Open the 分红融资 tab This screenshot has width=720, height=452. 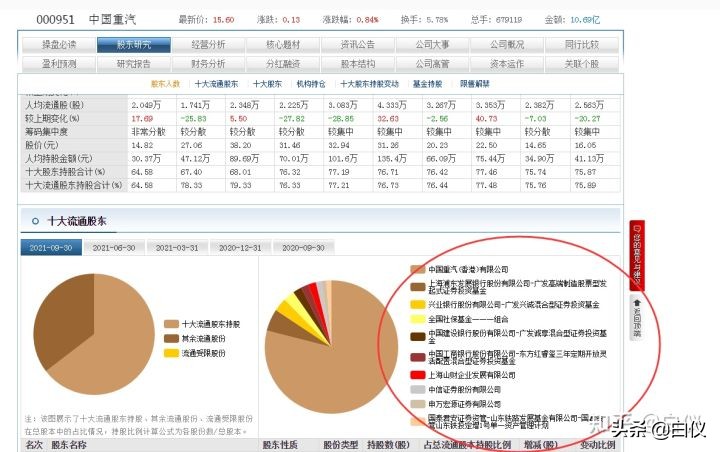pos(283,64)
